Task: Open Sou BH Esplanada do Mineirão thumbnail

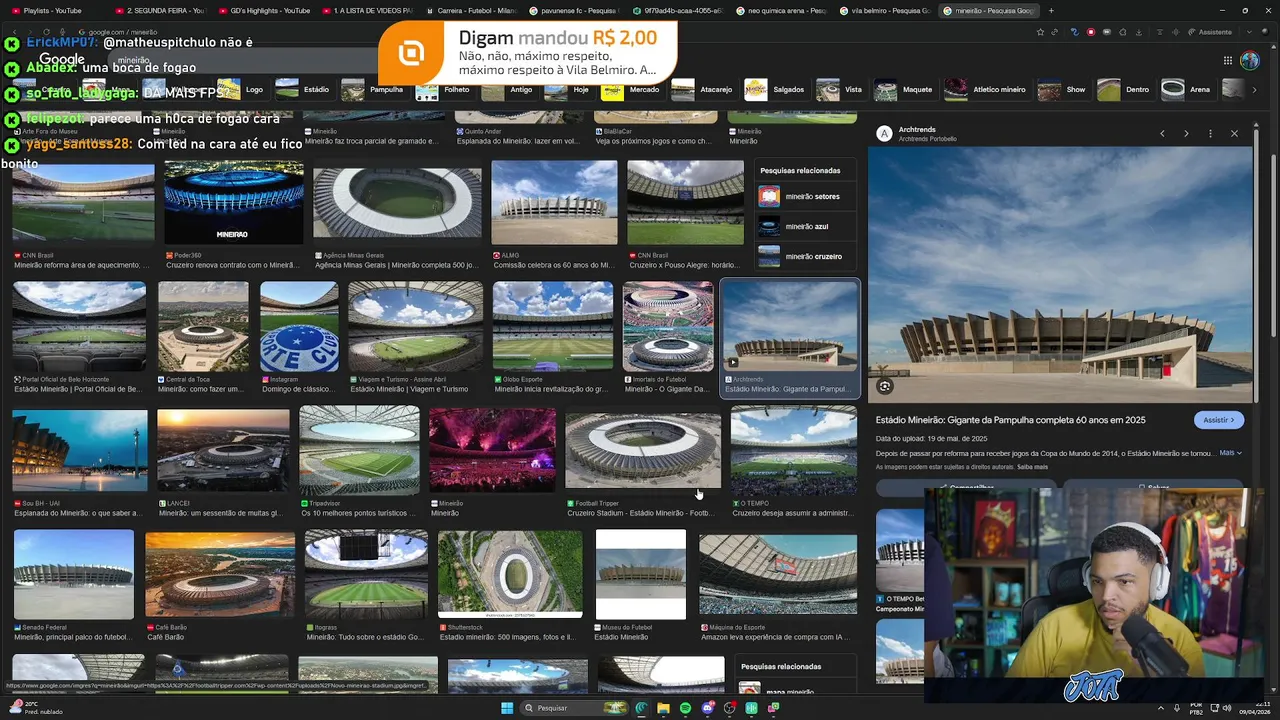Action: pos(80,450)
